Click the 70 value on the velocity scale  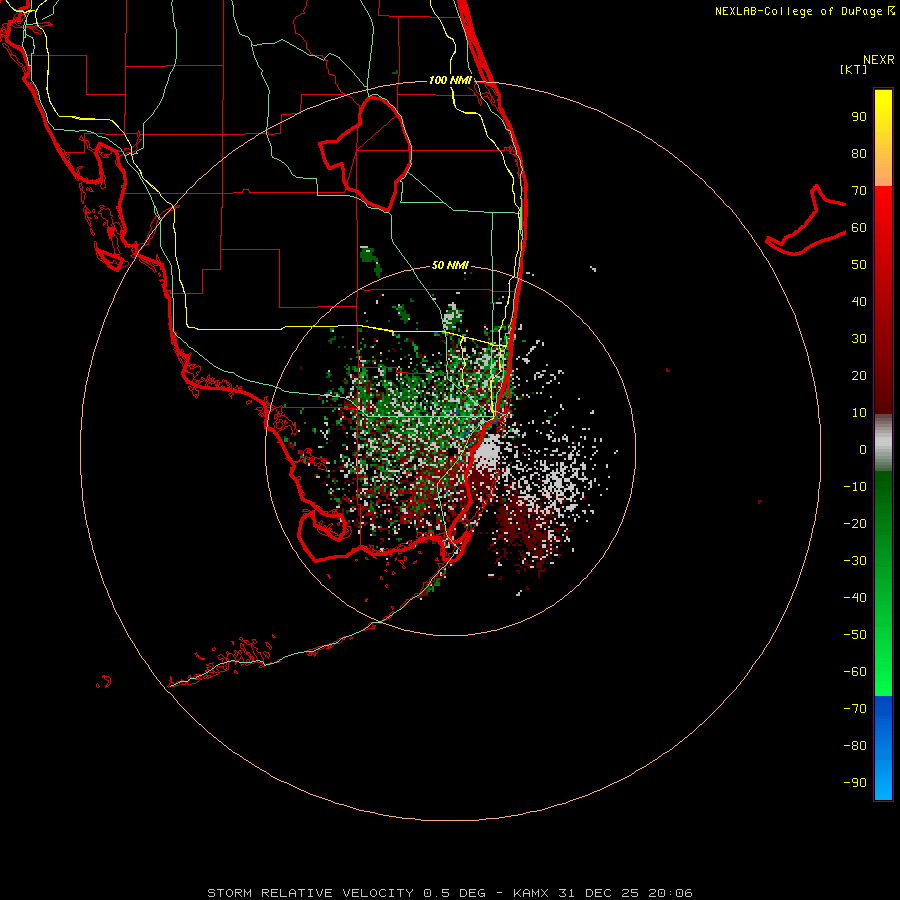click(x=859, y=191)
